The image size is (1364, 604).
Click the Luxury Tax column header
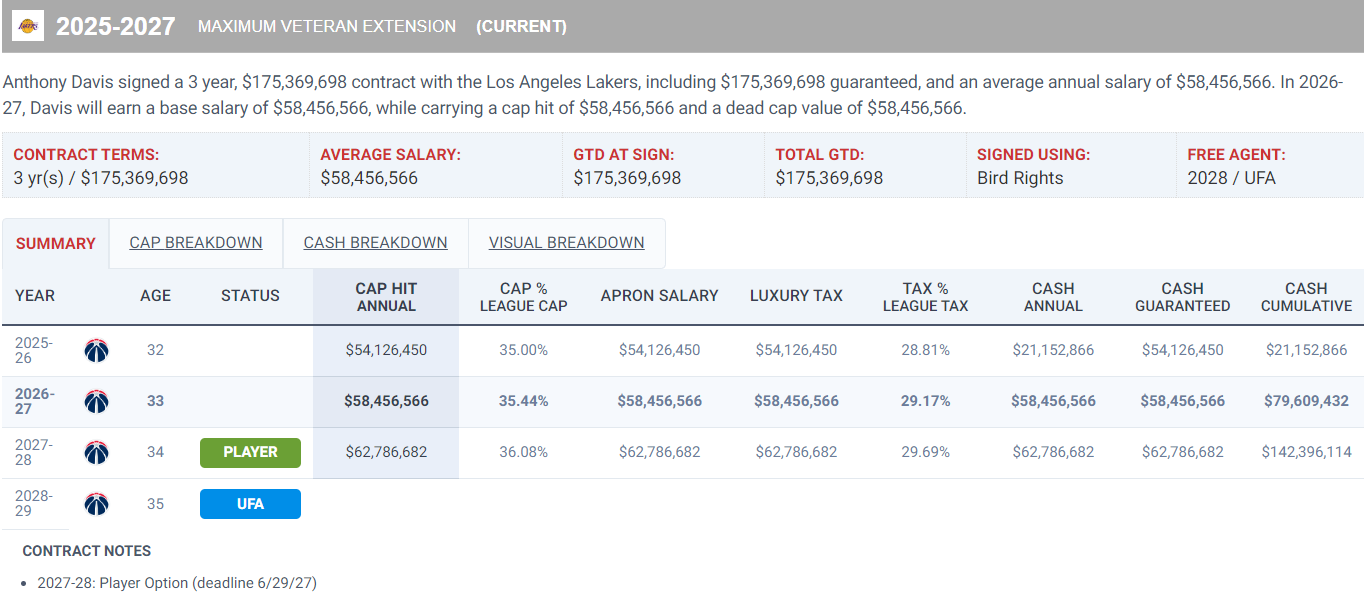(796, 296)
